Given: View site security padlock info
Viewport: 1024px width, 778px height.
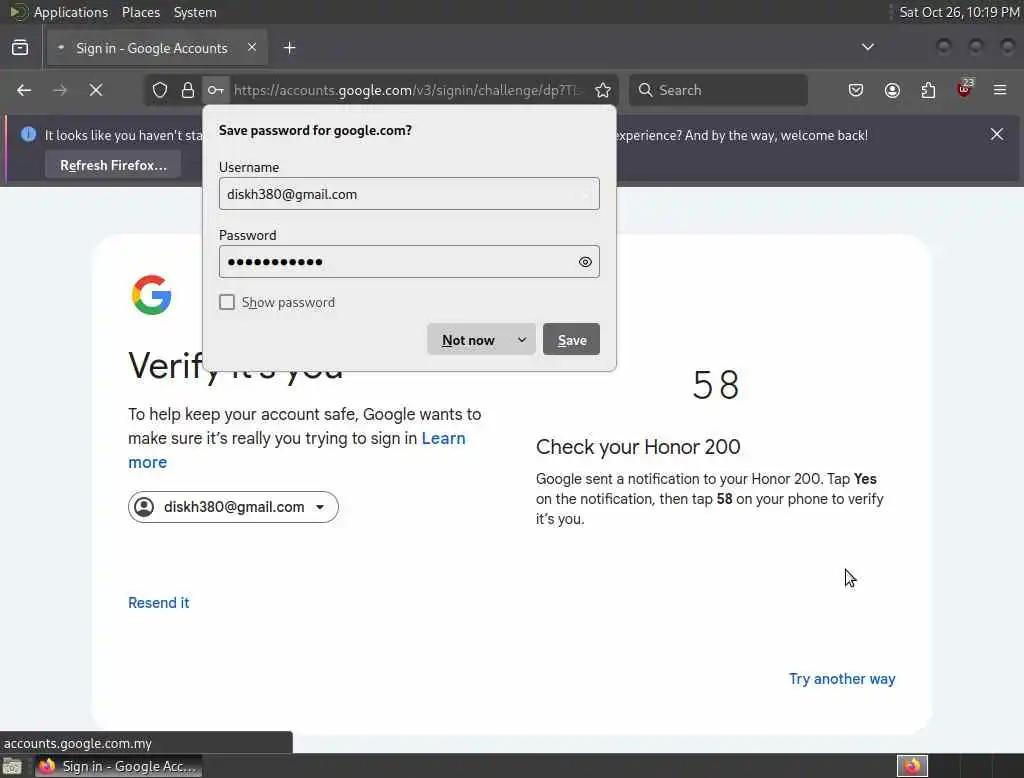Looking at the screenshot, I should tap(188, 90).
